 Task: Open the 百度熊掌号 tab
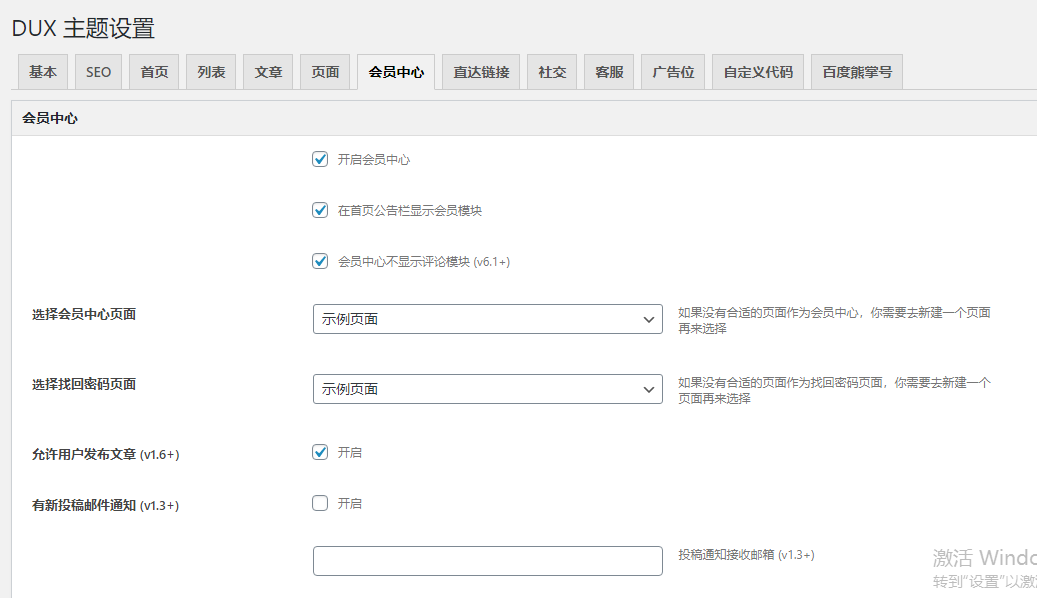(856, 71)
